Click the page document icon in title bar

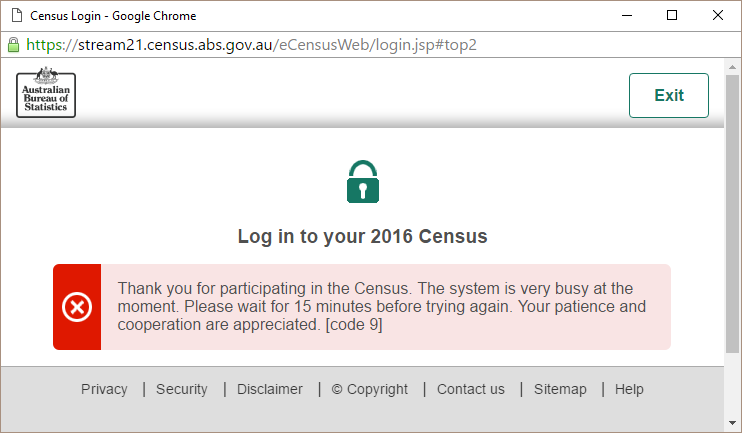point(17,15)
